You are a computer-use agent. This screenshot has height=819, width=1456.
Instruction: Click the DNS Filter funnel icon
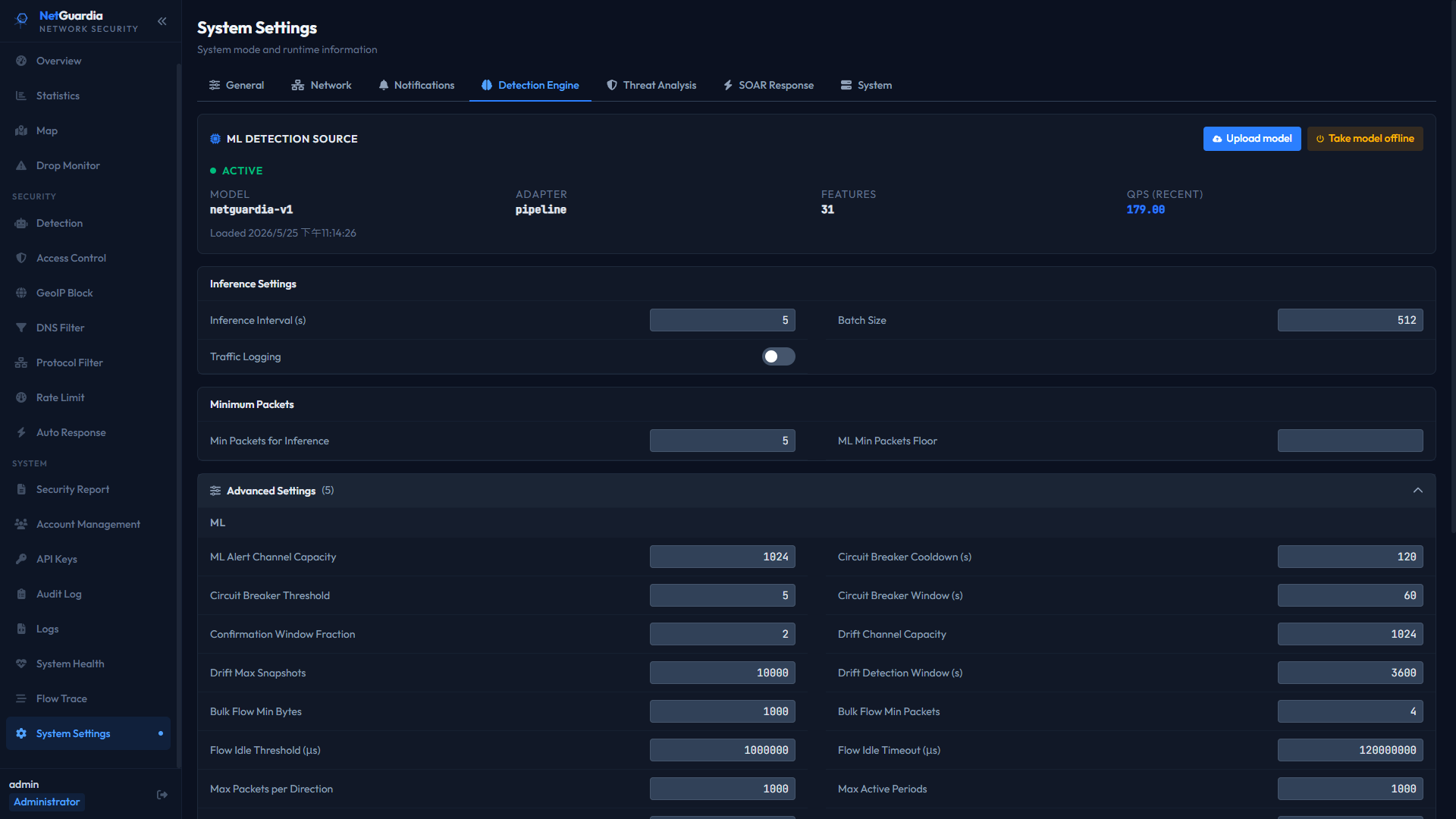(21, 328)
